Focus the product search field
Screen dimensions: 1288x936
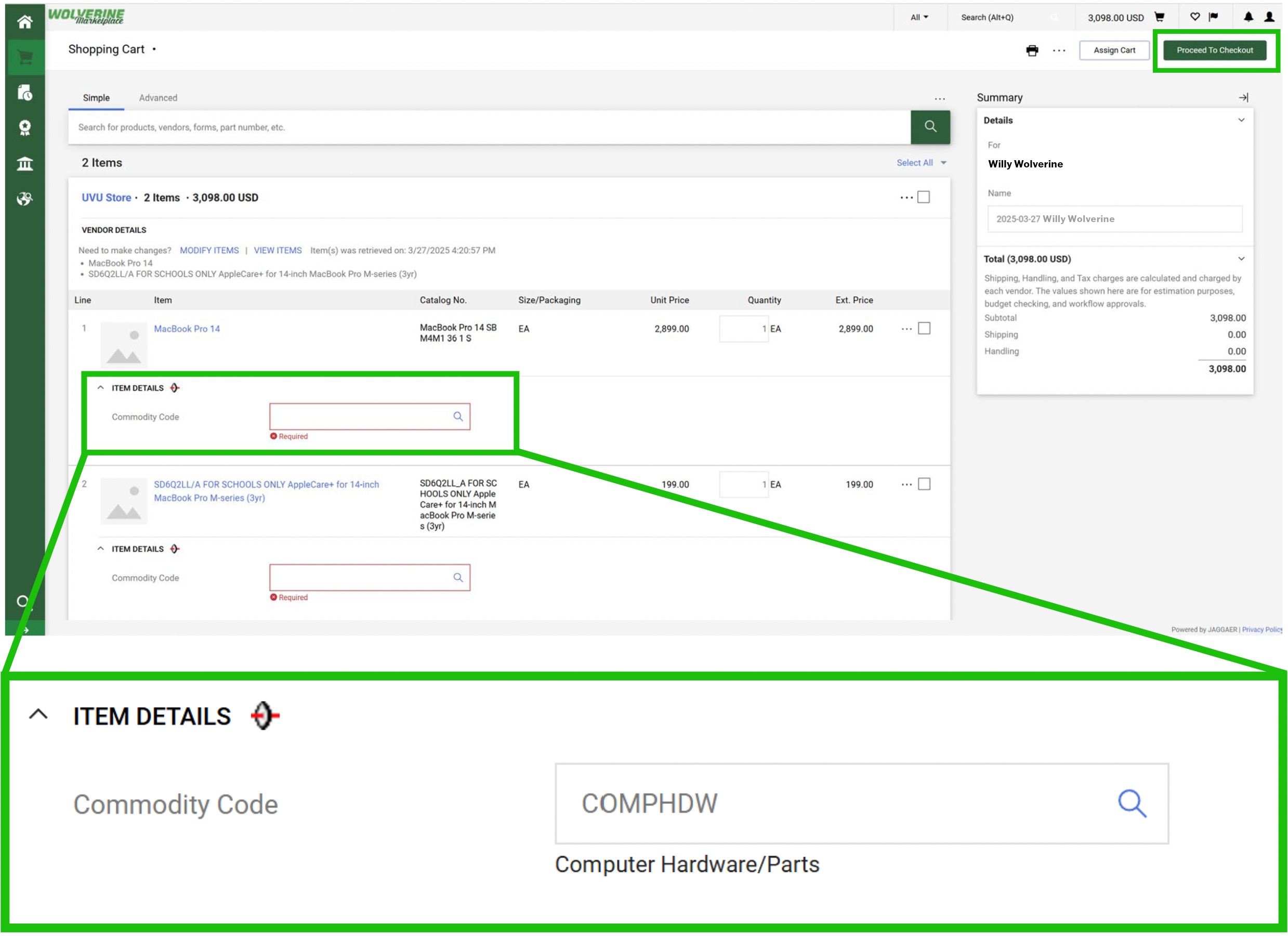(489, 127)
